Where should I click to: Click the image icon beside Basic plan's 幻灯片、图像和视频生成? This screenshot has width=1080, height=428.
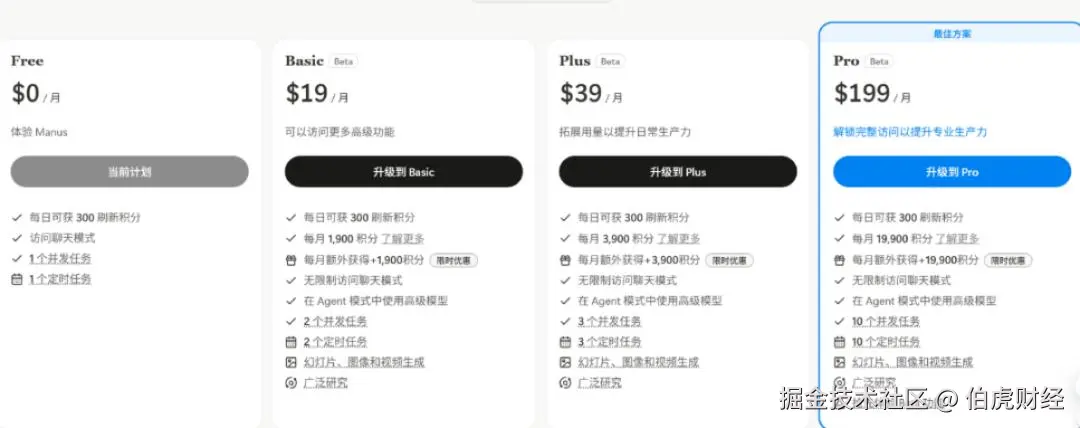[291, 363]
